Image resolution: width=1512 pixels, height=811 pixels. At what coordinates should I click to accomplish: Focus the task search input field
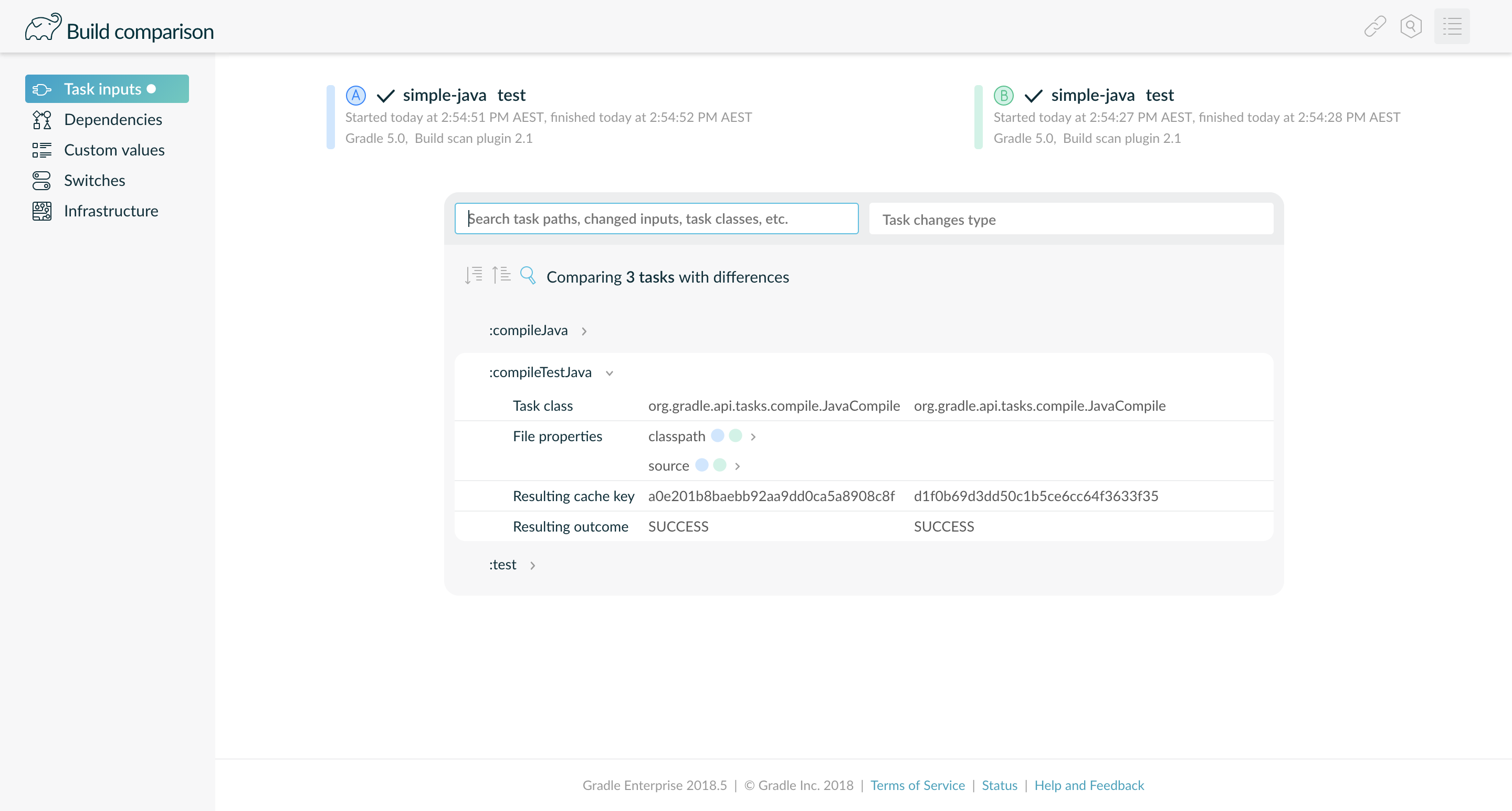pyautogui.click(x=656, y=219)
